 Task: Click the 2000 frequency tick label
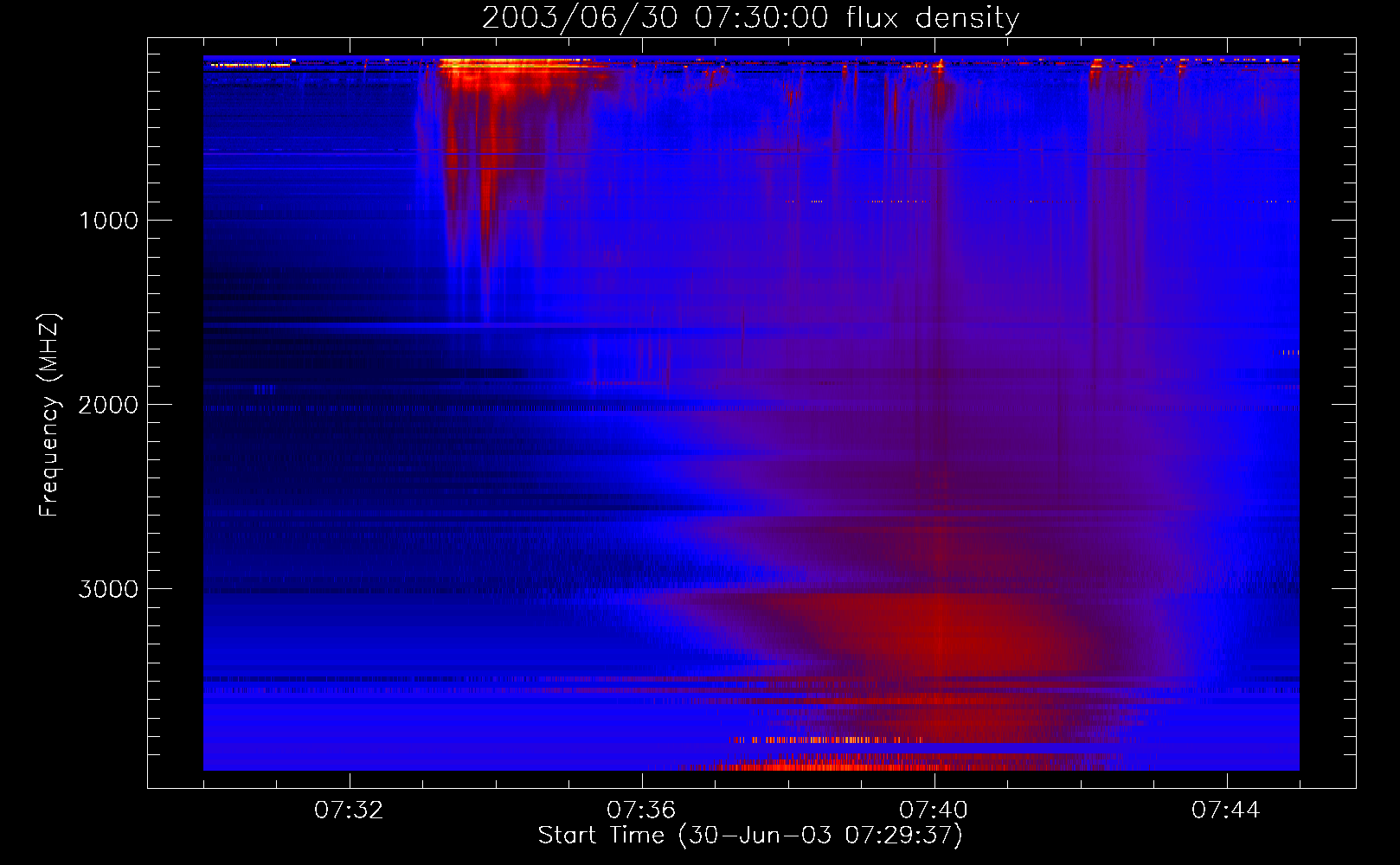coord(108,405)
